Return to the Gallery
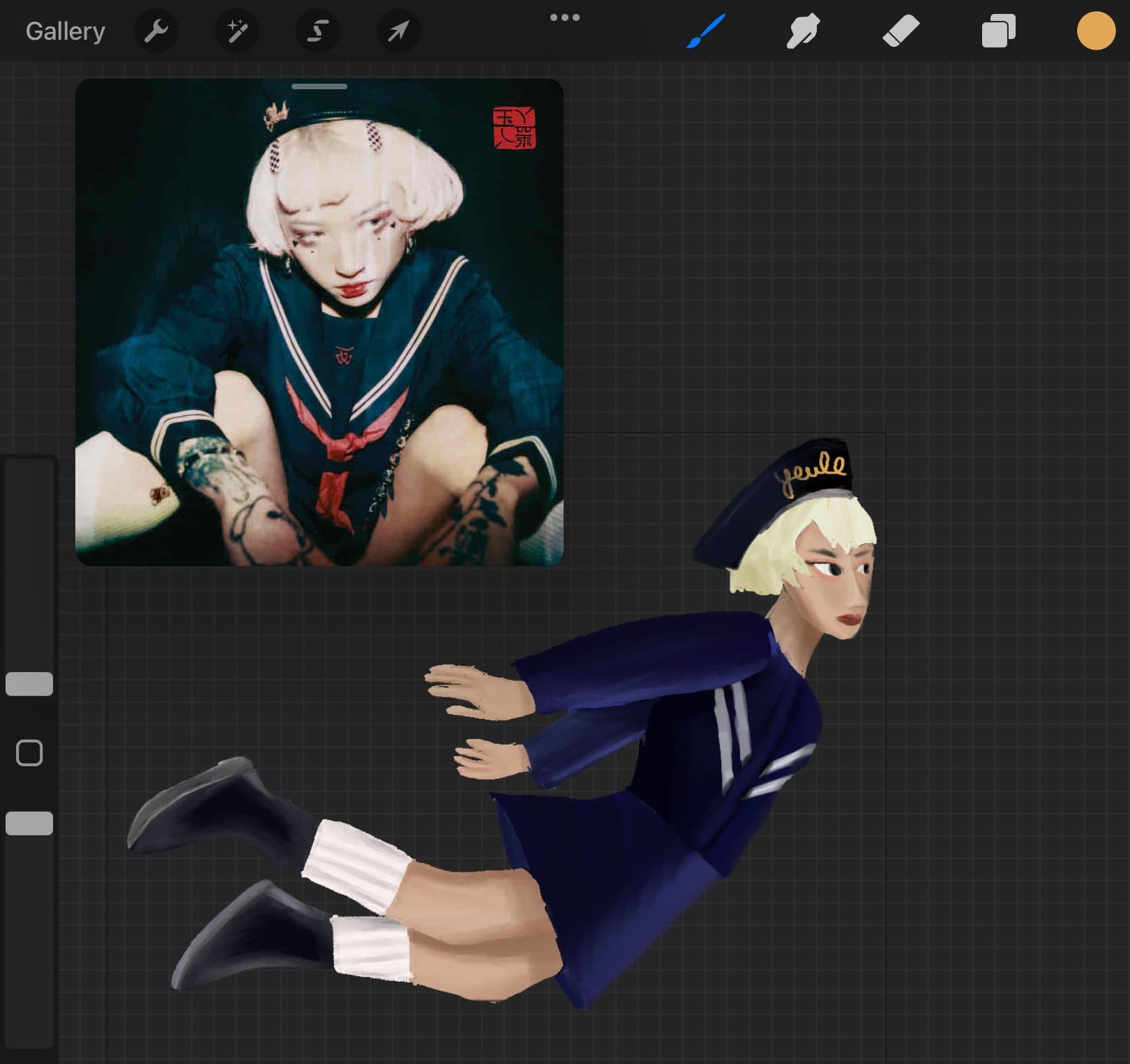 coord(66,31)
